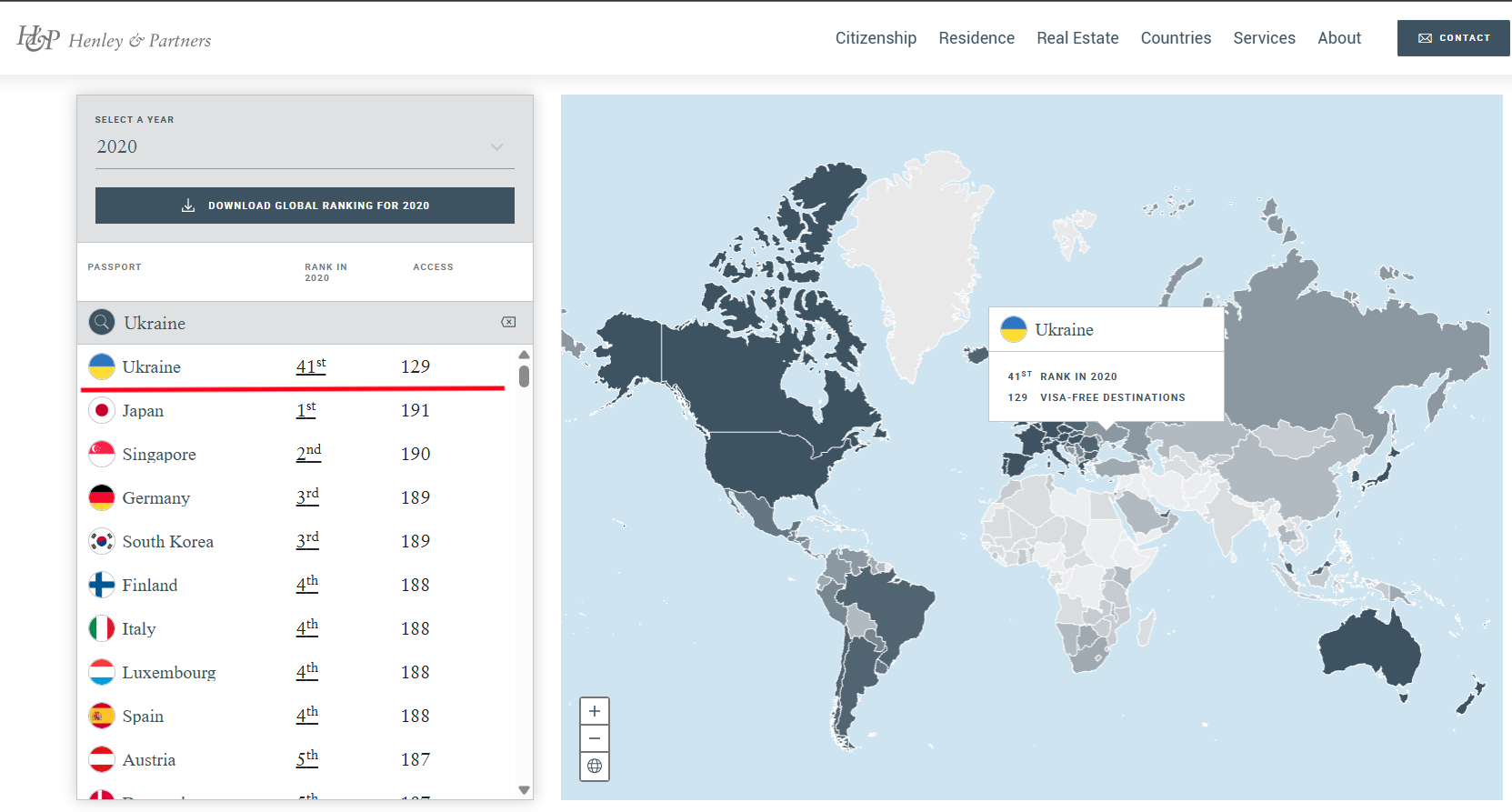Click the 4th rank link for Finland
This screenshot has height=812, width=1512.
307,585
